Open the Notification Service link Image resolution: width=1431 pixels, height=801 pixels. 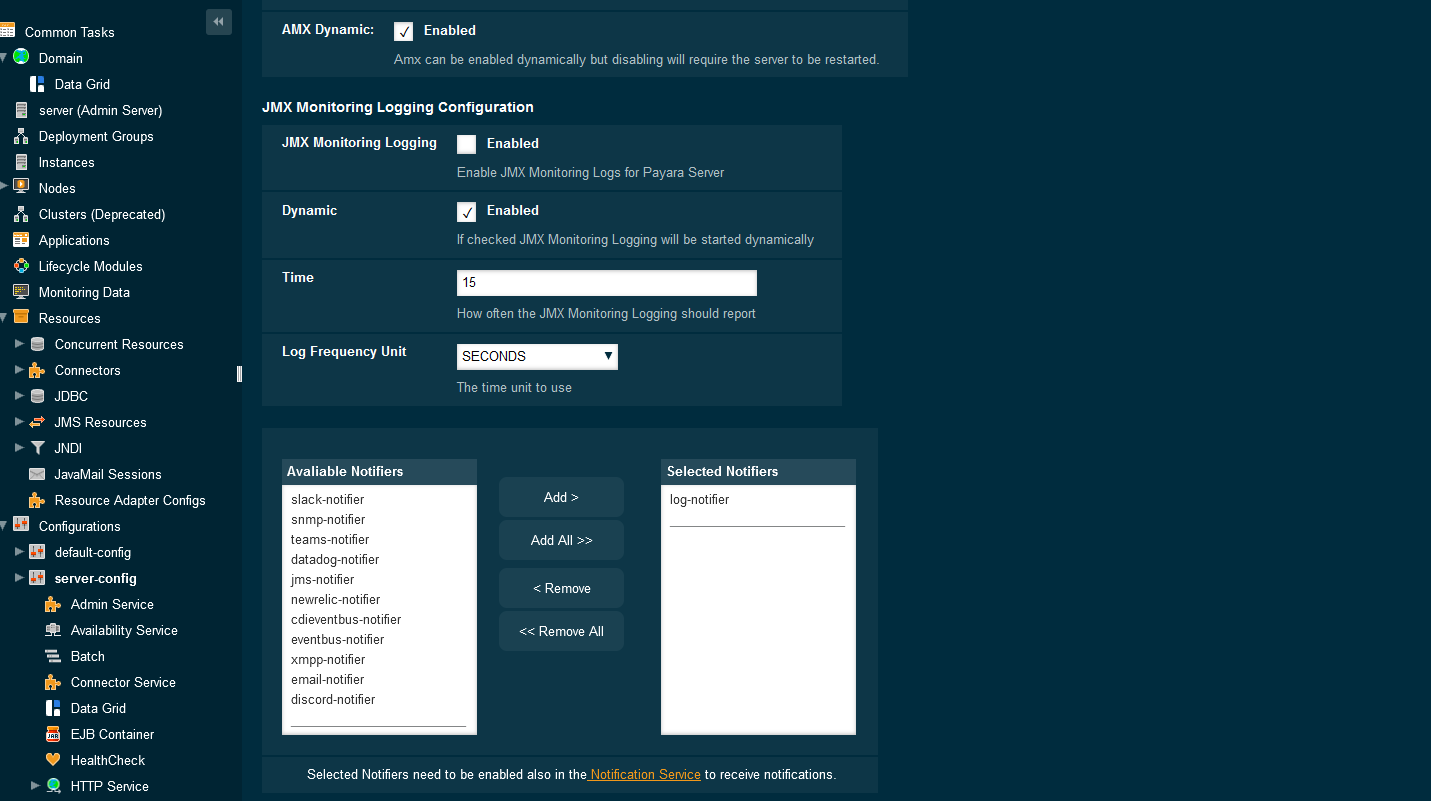644,775
